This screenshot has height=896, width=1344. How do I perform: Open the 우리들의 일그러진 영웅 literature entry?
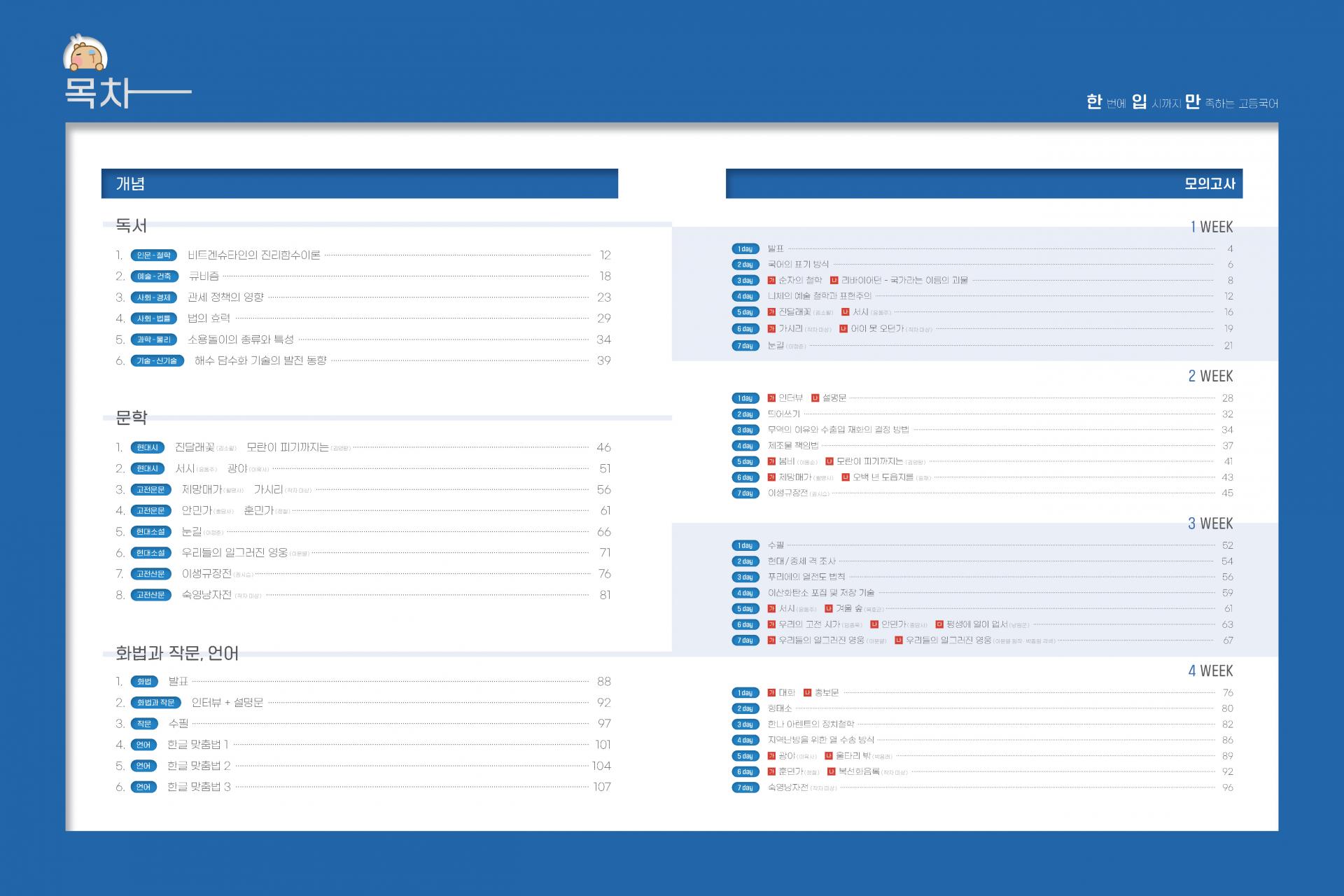pos(234,553)
